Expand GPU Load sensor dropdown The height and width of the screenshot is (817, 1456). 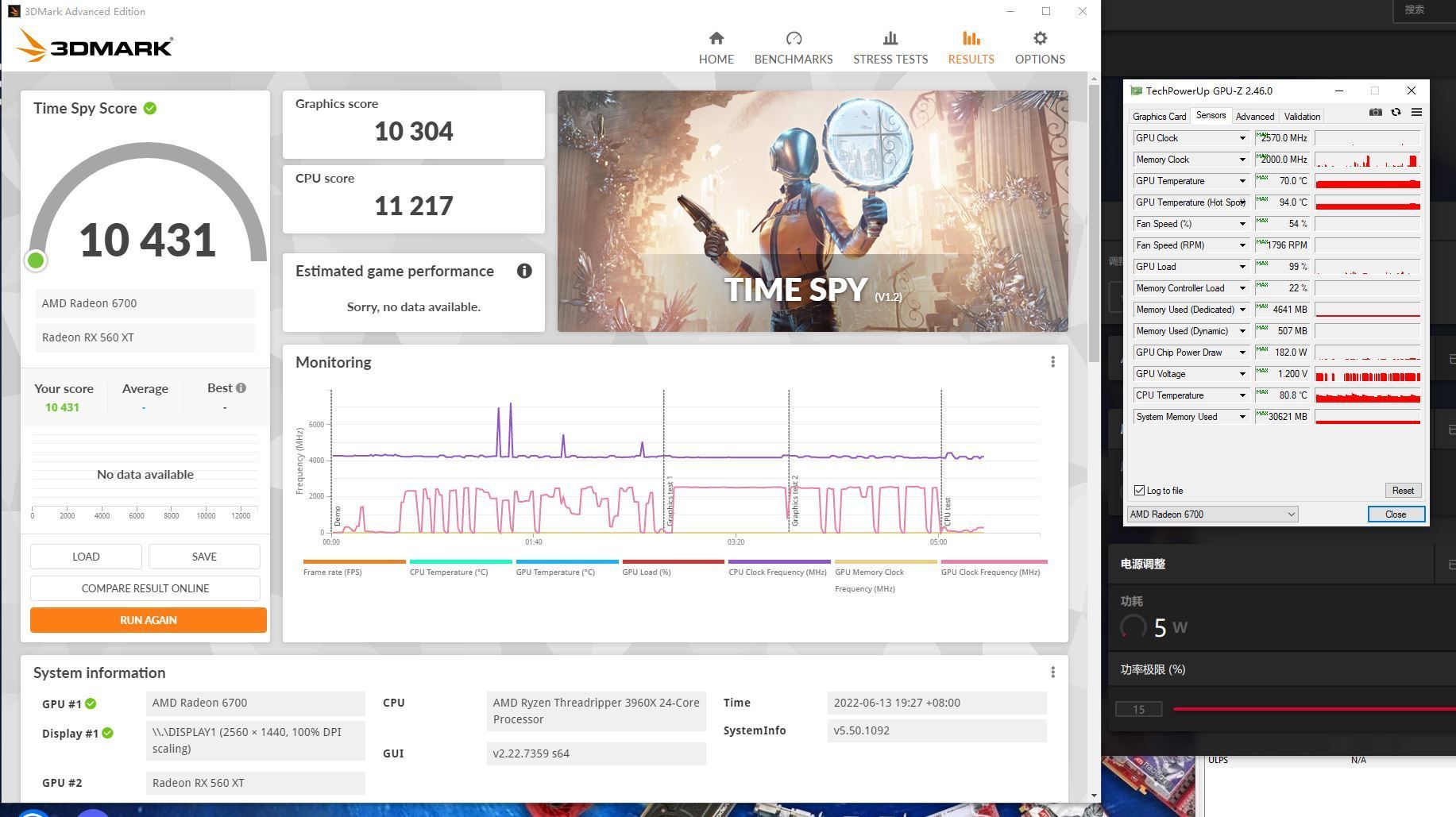[x=1242, y=267]
